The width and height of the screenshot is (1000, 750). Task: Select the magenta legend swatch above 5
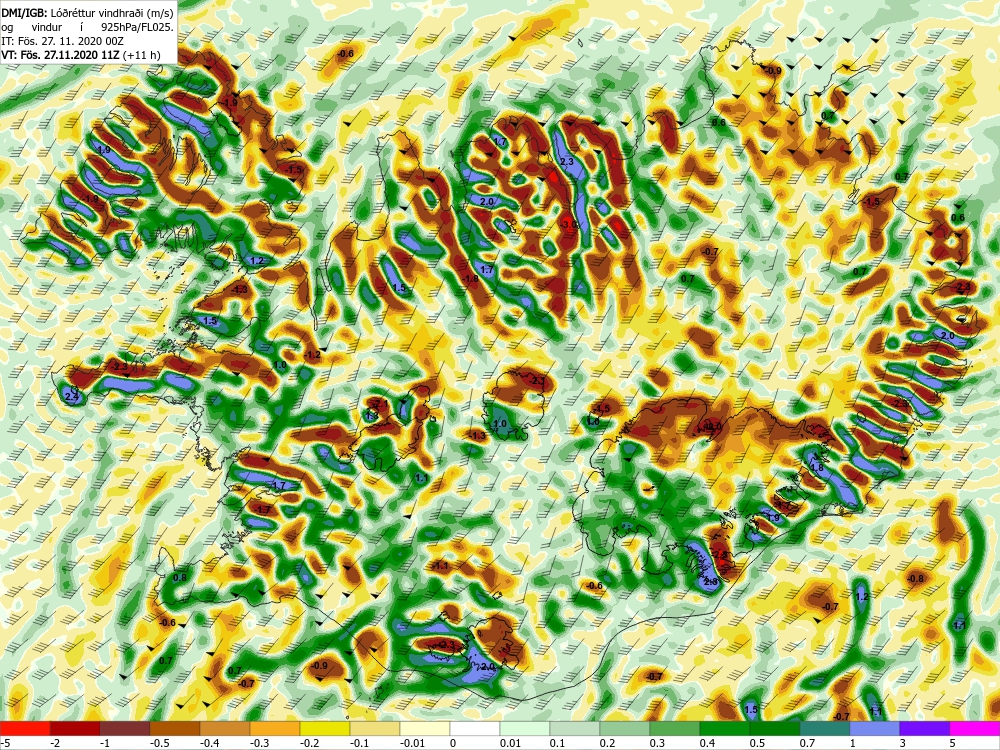[x=975, y=729]
